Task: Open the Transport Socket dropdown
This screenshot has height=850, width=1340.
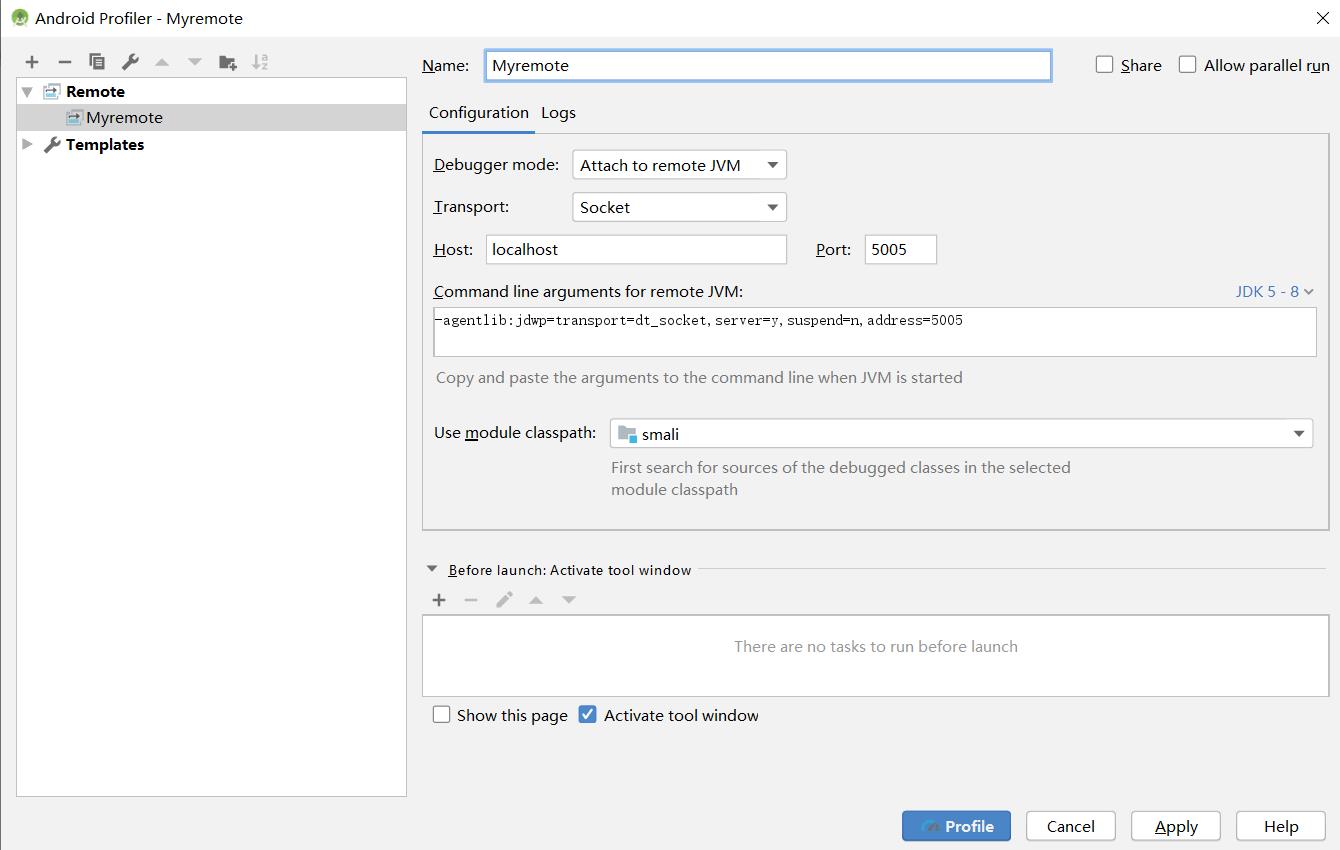Action: (679, 207)
